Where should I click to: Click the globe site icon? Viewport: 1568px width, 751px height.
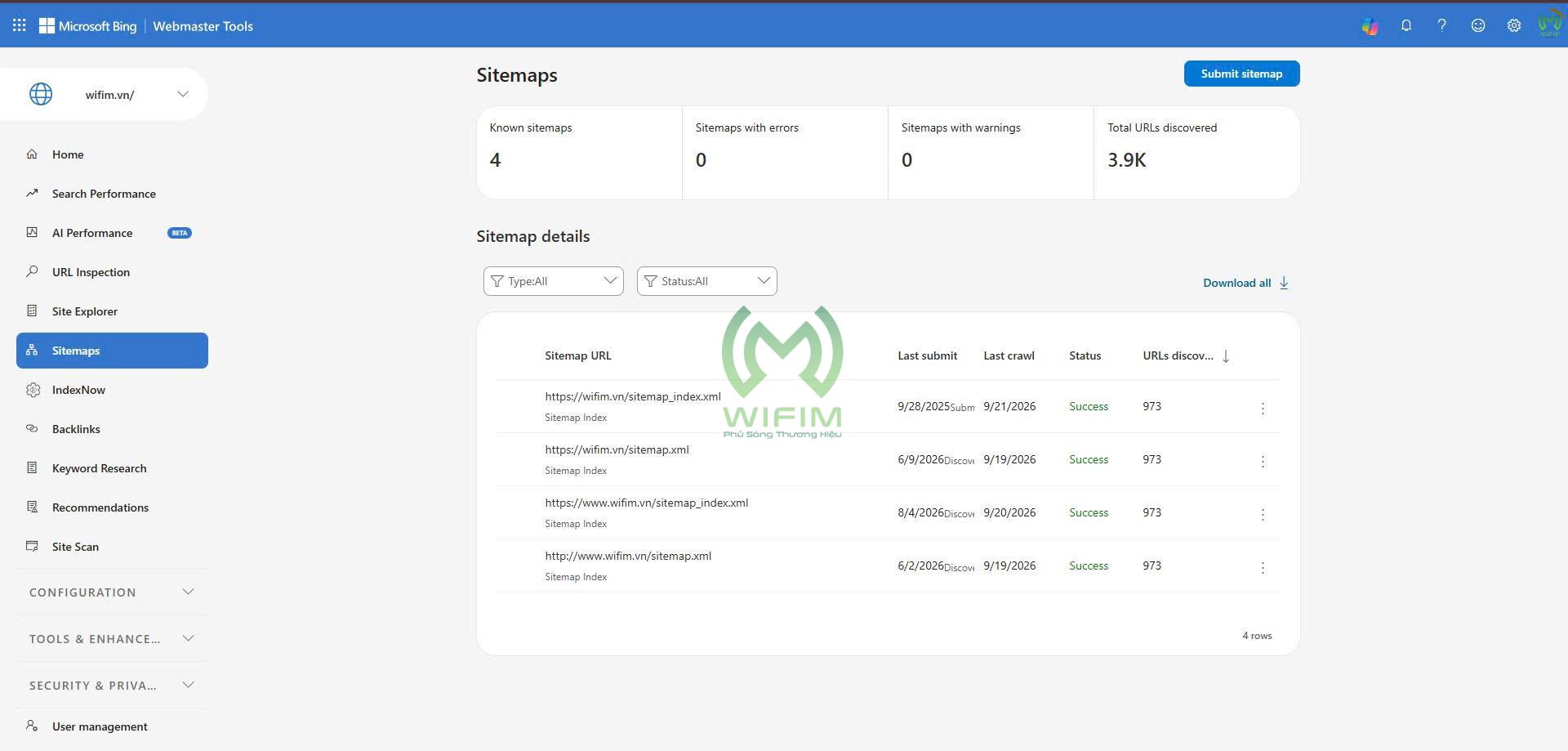coord(41,94)
